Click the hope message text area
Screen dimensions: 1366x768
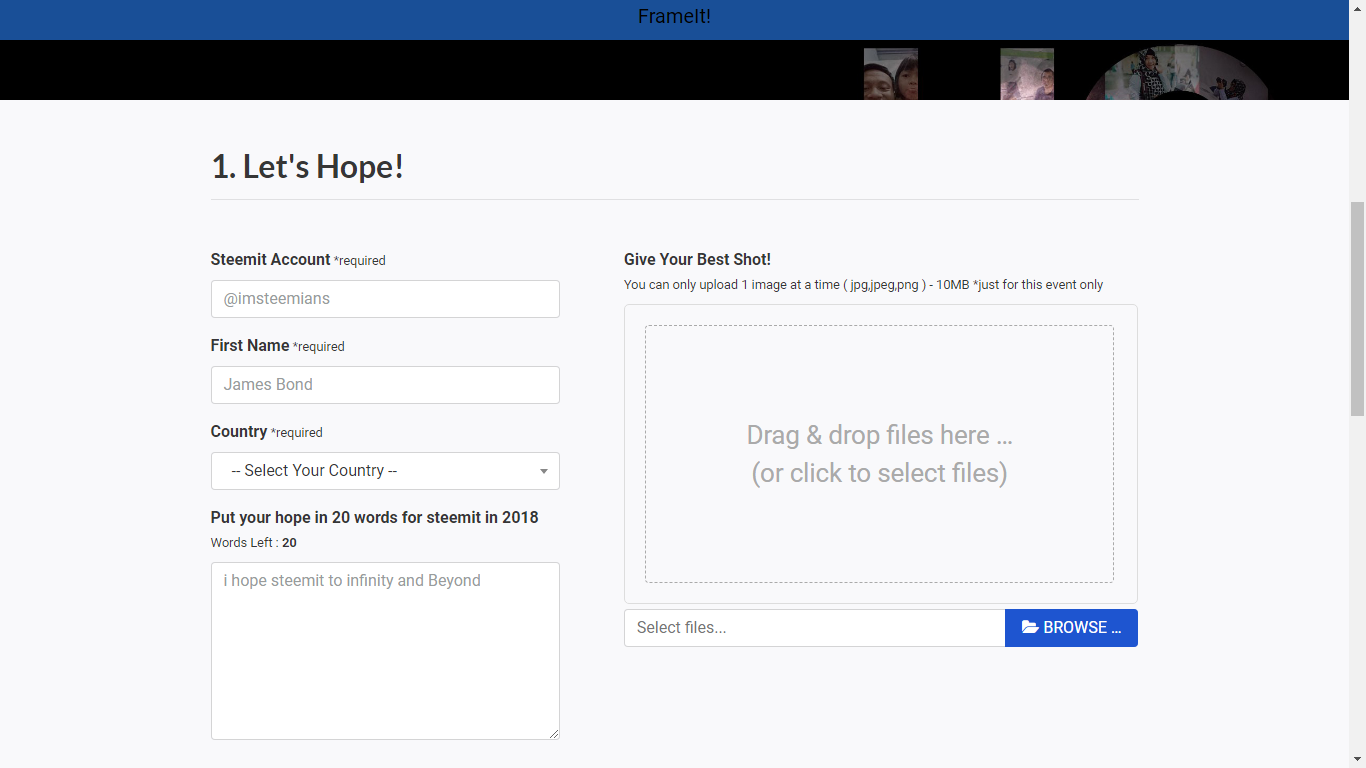385,651
